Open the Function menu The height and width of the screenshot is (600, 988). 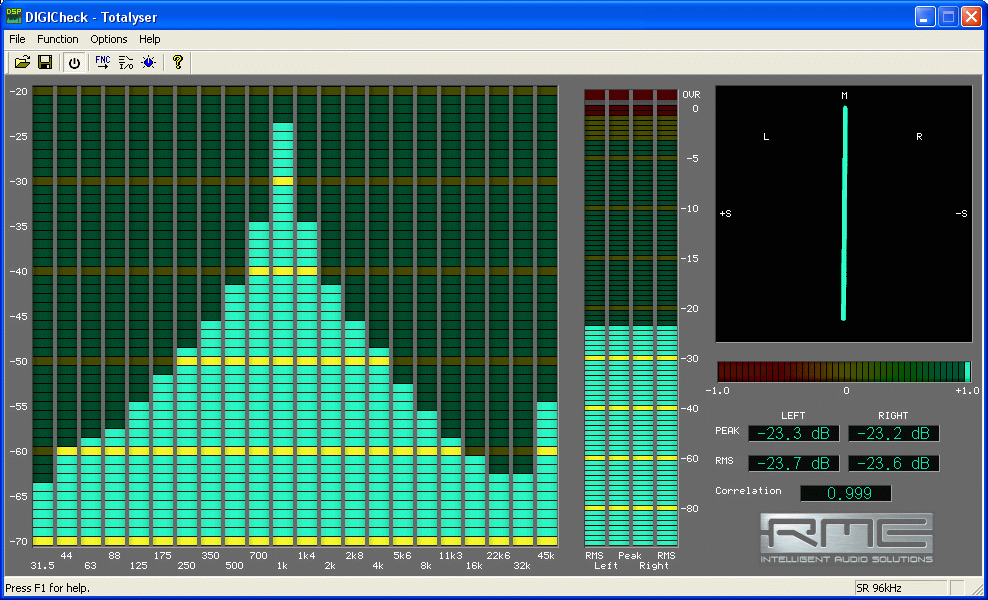tap(58, 39)
